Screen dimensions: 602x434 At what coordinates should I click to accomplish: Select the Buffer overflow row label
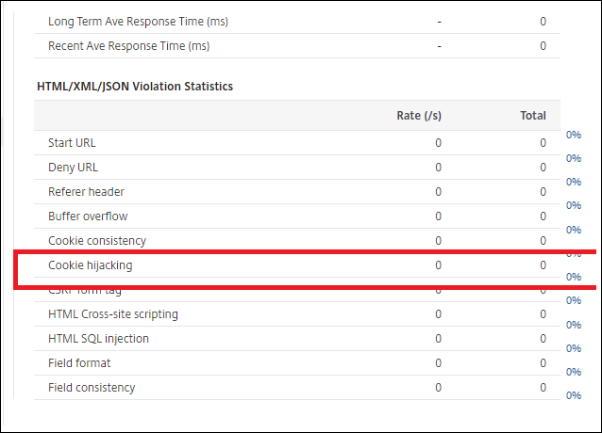[x=88, y=216]
